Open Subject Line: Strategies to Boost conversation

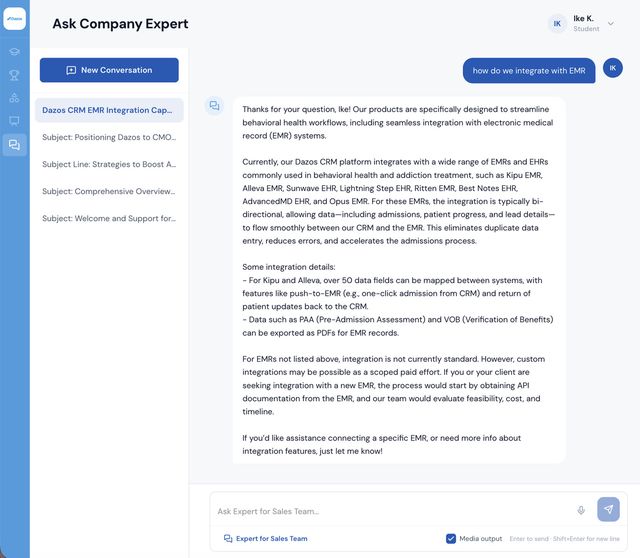point(109,164)
